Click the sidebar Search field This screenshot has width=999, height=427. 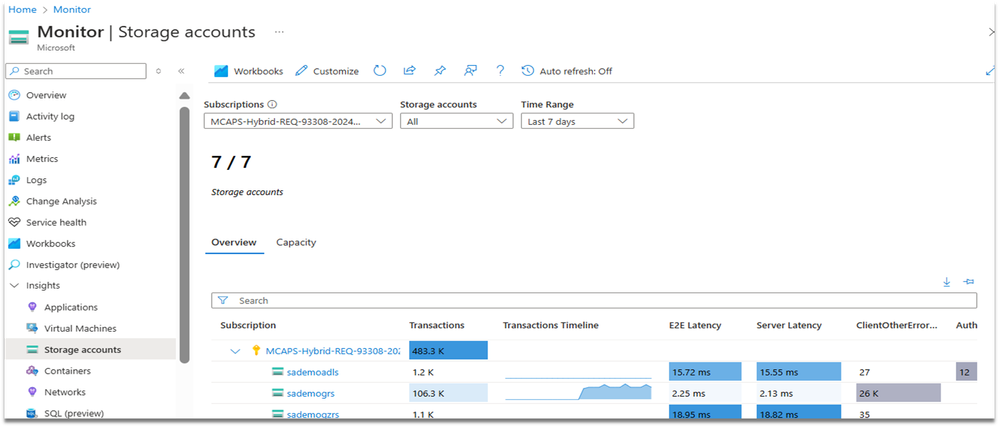click(76, 71)
